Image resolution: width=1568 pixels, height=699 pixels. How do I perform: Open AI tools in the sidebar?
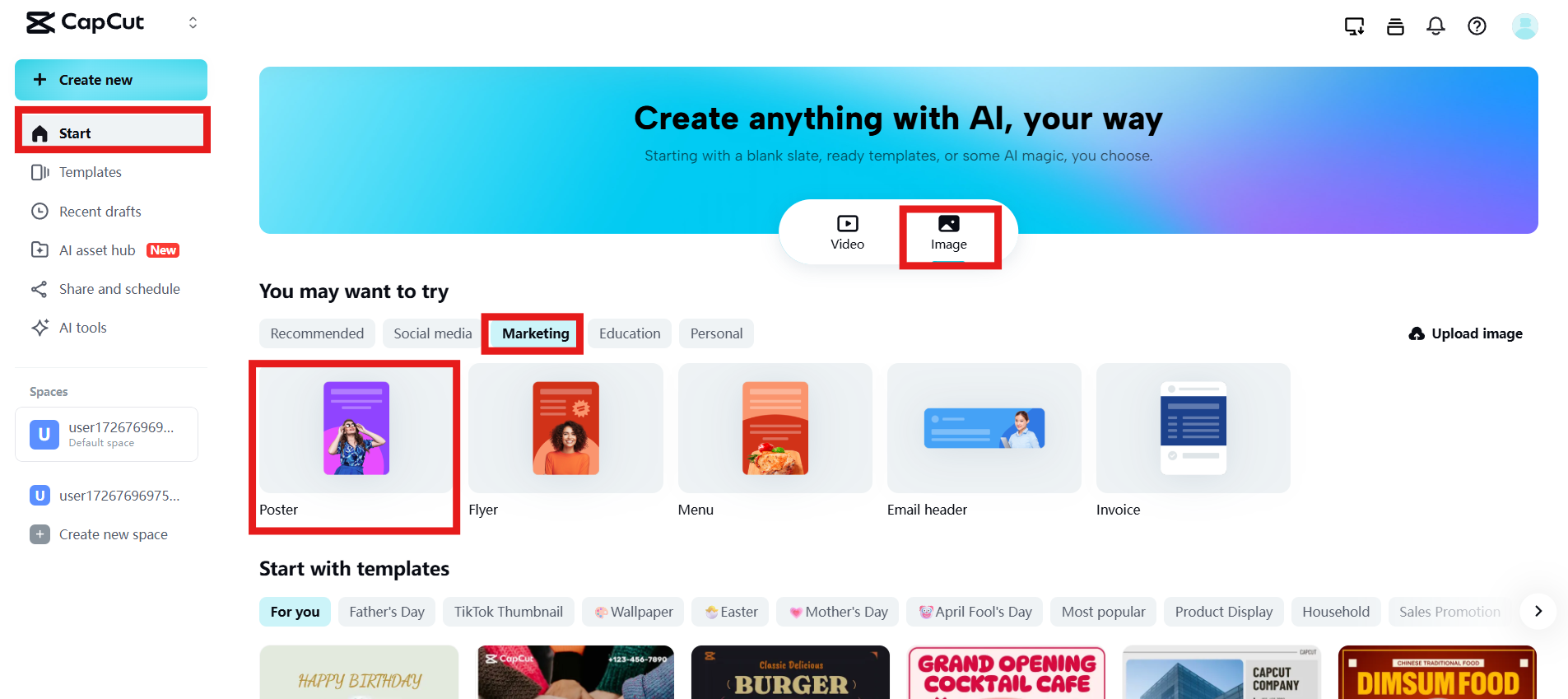pos(82,328)
